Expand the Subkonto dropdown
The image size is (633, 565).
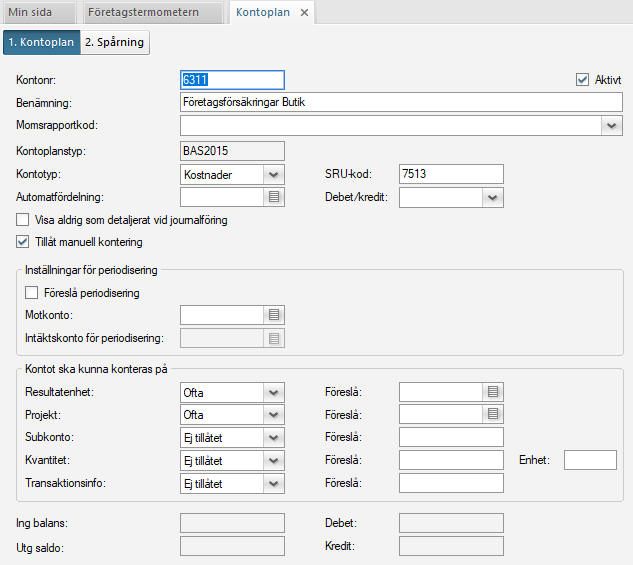pos(274,437)
